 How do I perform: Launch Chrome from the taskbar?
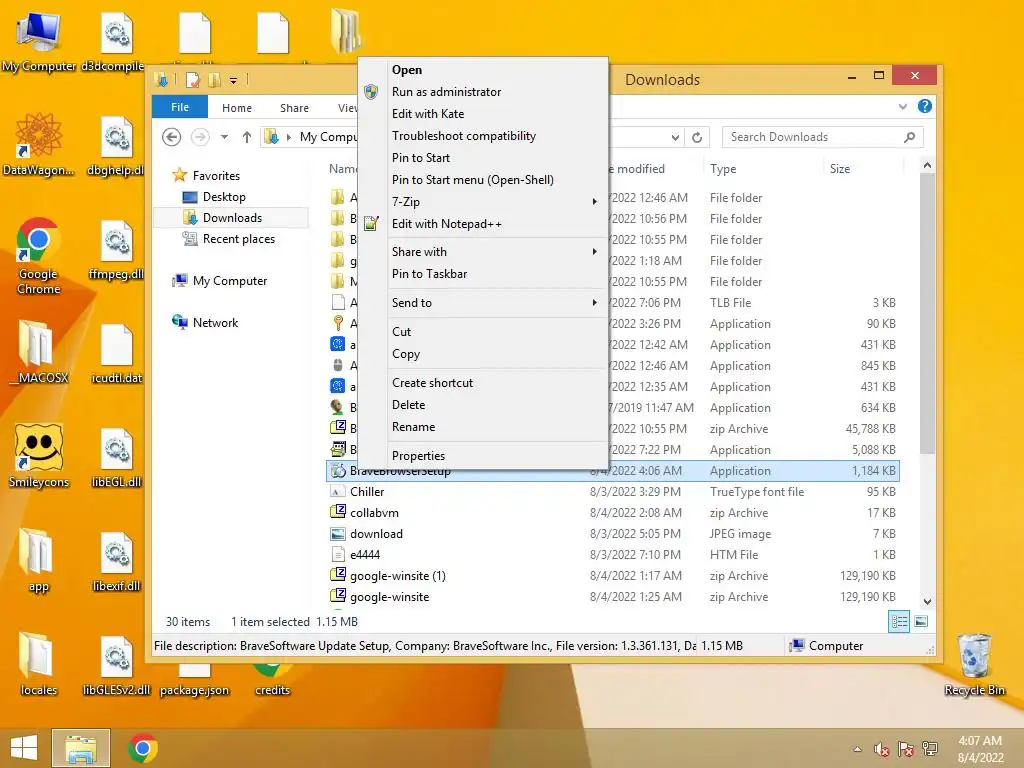[143, 748]
